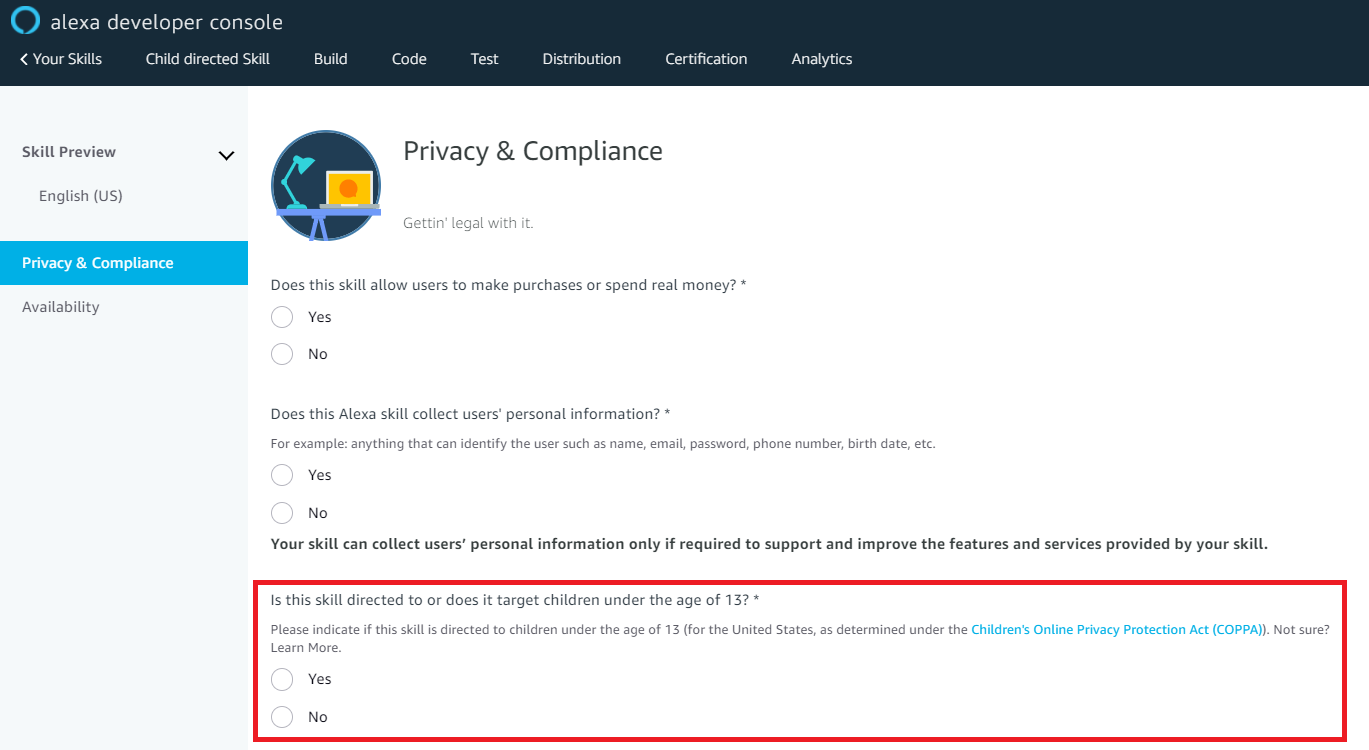Image resolution: width=1369 pixels, height=750 pixels.
Task: Go to the Certification tab
Action: [x=705, y=58]
